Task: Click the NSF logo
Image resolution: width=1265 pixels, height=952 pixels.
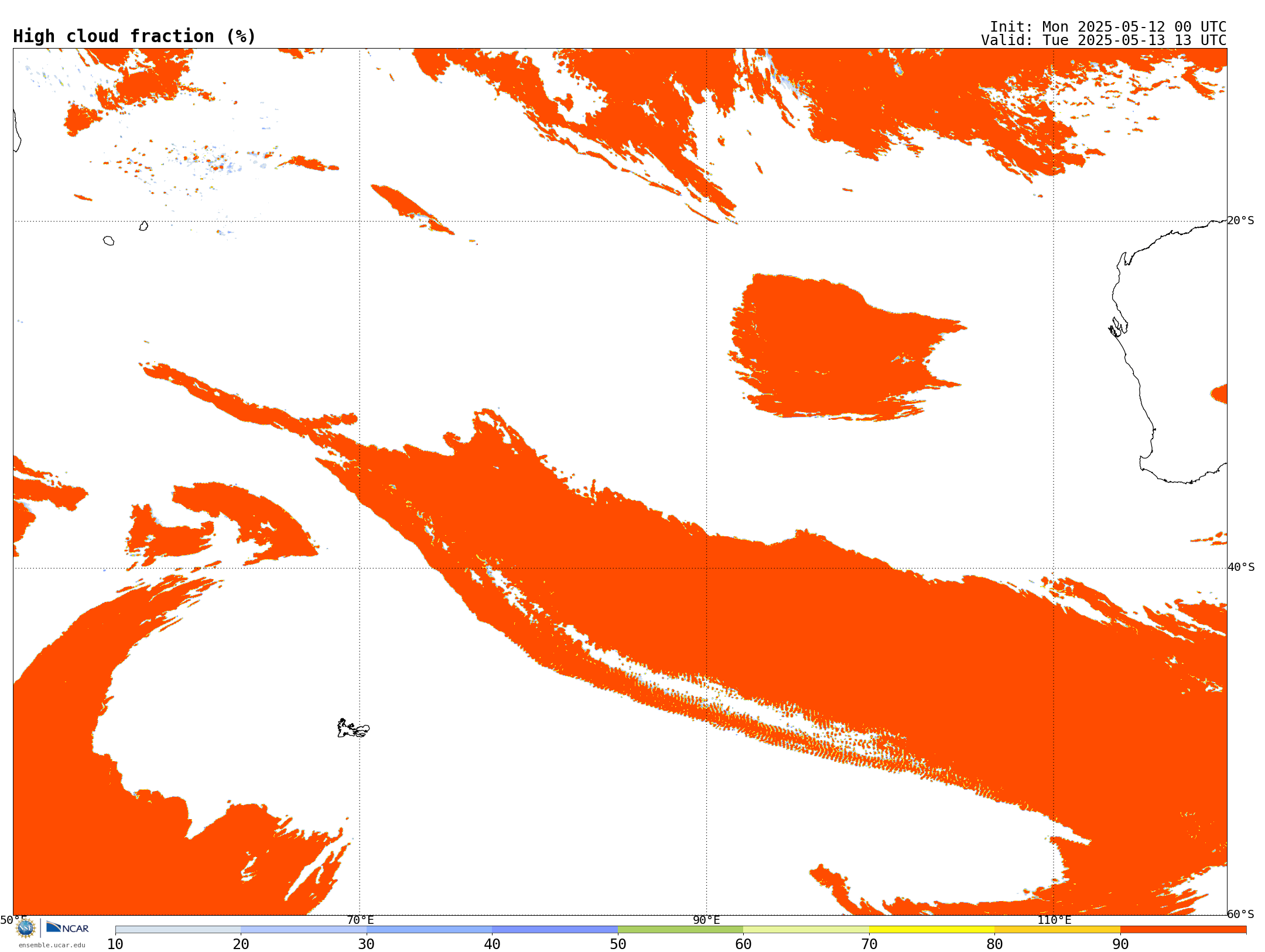Action: point(26,928)
